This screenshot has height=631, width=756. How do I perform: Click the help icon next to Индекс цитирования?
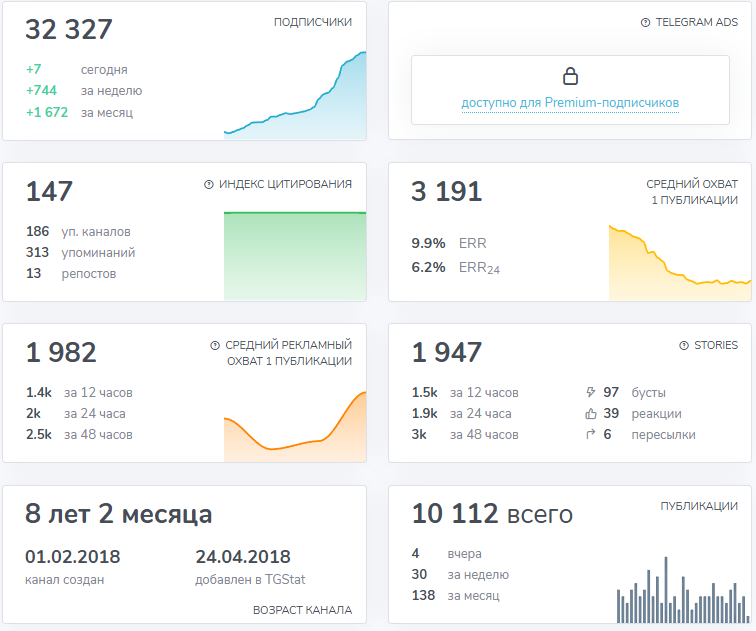[x=209, y=184]
